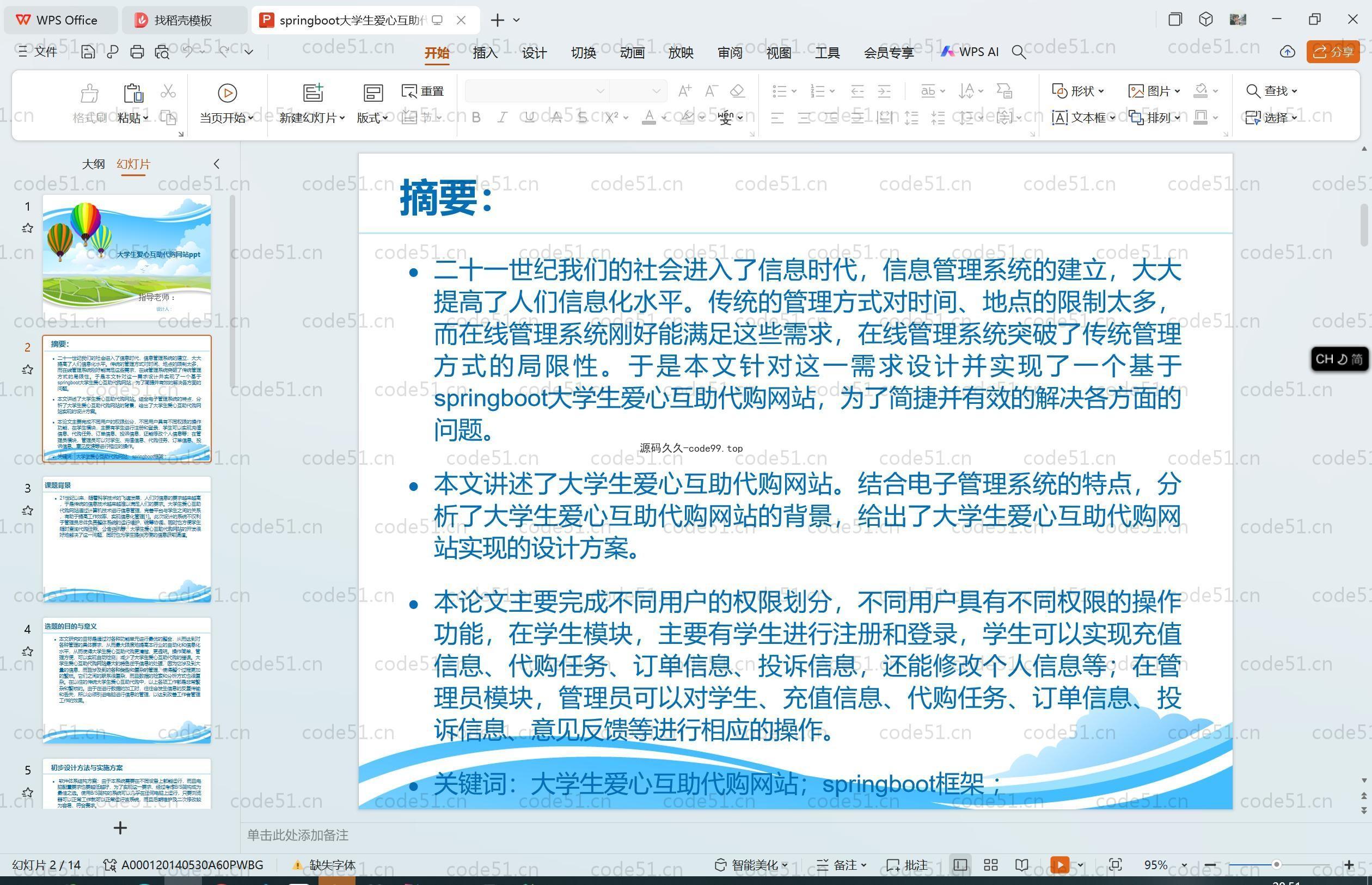Click the WPS AI icon
Viewport: 1372px width, 885px height.
tap(947, 52)
